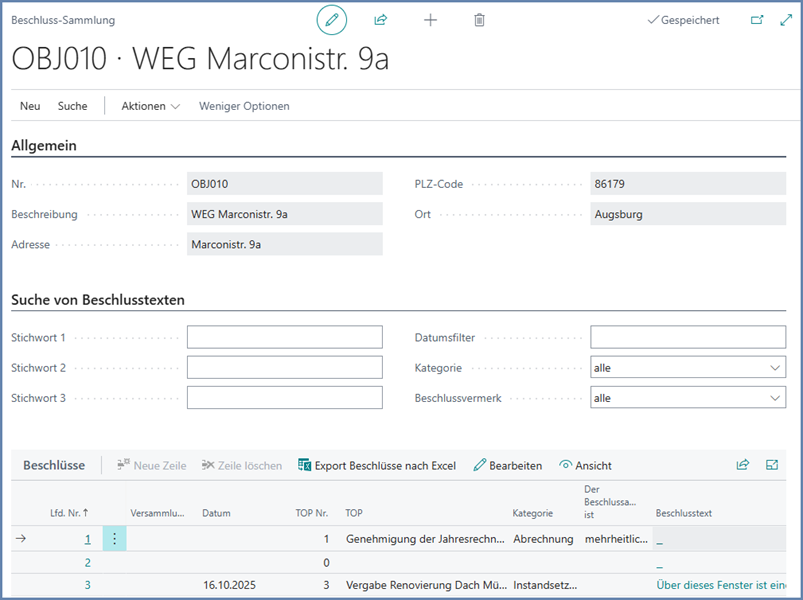803x600 pixels.
Task: Click the trash can delete icon
Action: (480, 20)
